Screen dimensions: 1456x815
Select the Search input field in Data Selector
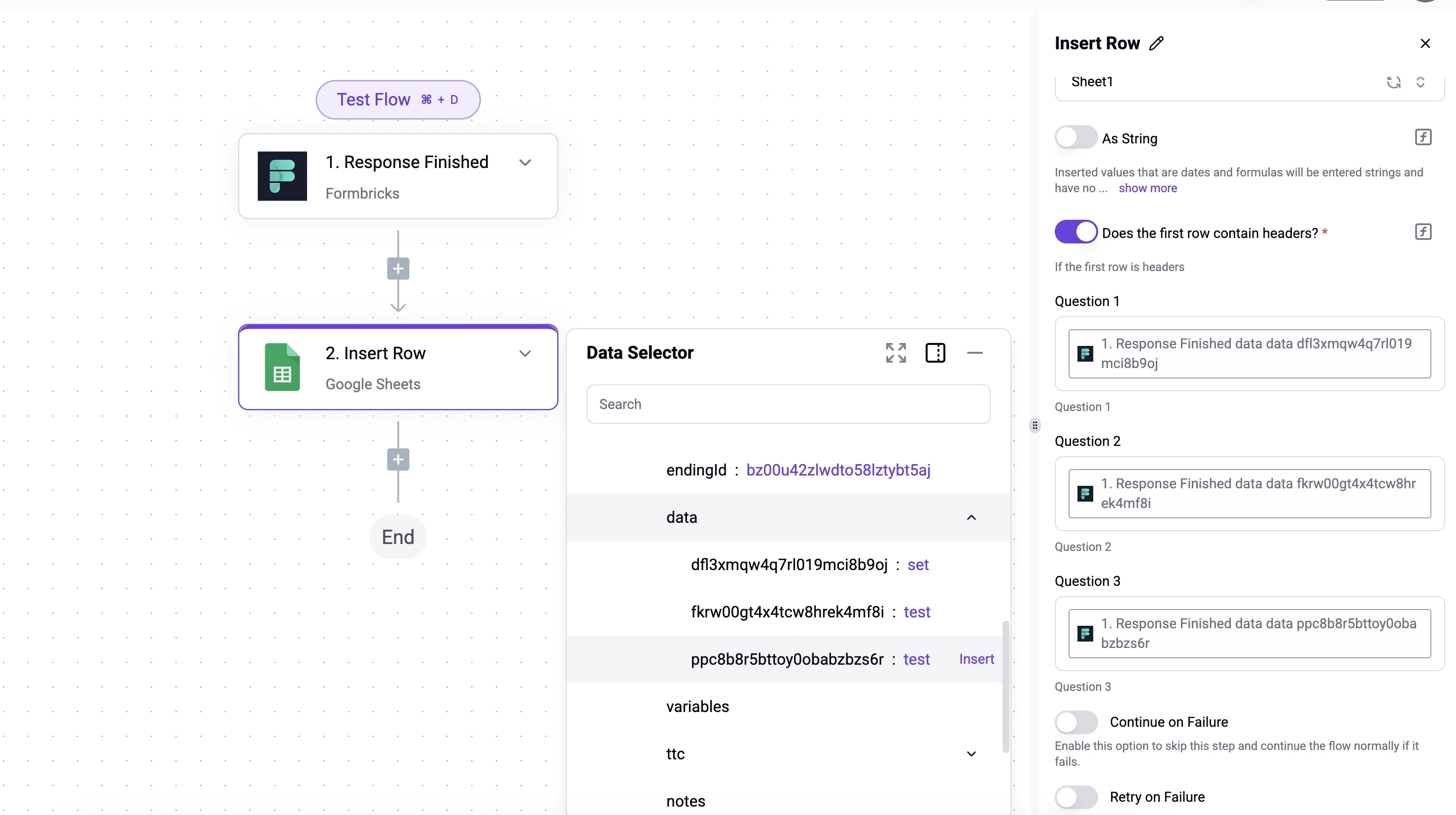coord(787,404)
